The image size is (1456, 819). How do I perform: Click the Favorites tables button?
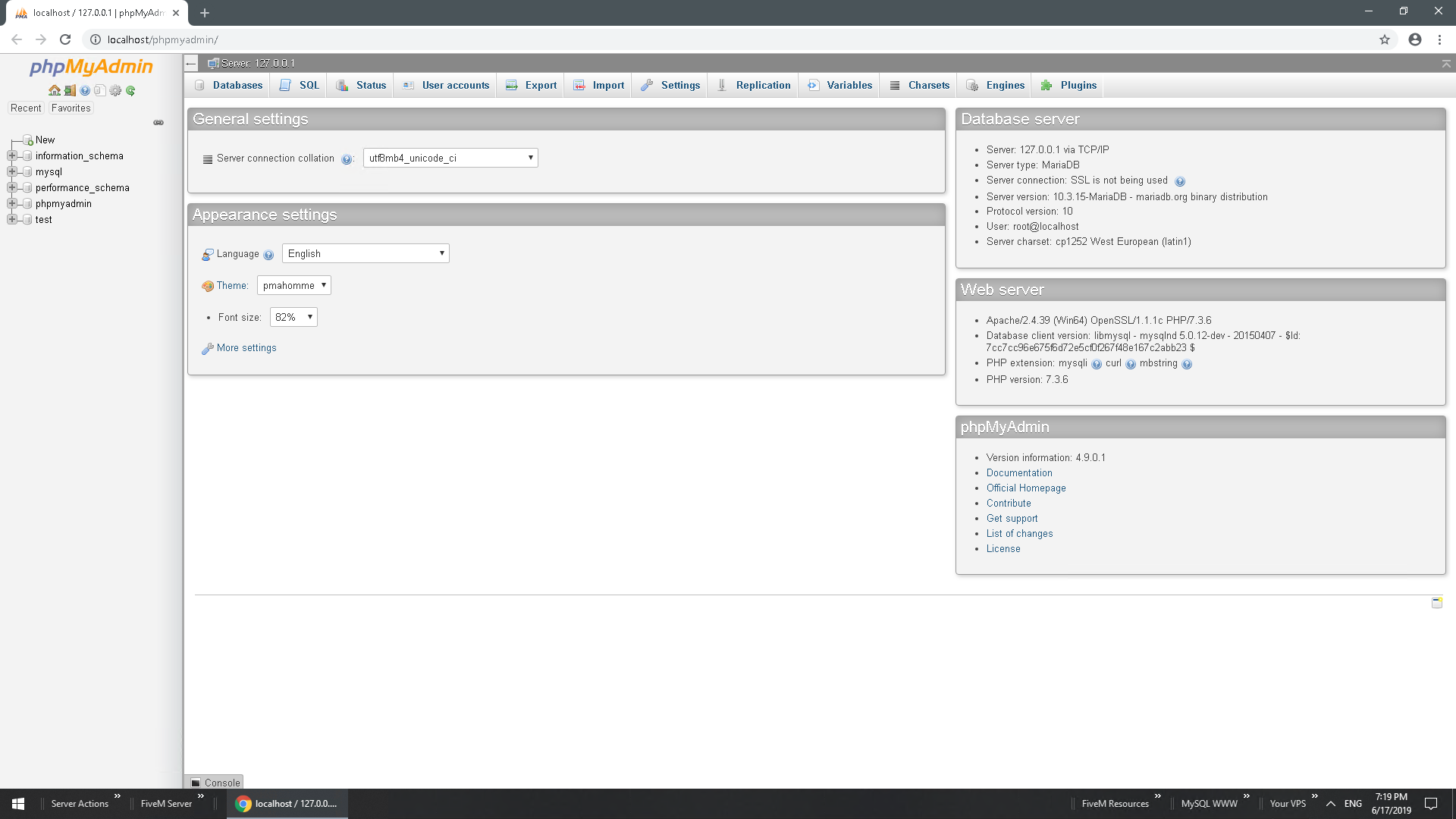[x=71, y=108]
